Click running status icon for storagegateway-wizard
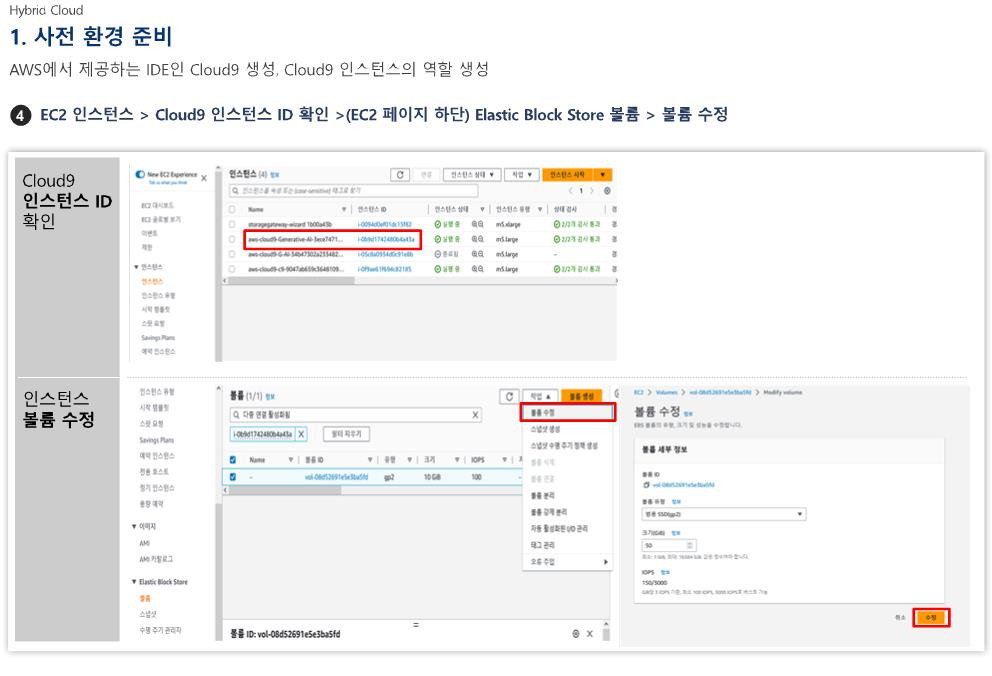This screenshot has height=676, width=992. (438, 224)
